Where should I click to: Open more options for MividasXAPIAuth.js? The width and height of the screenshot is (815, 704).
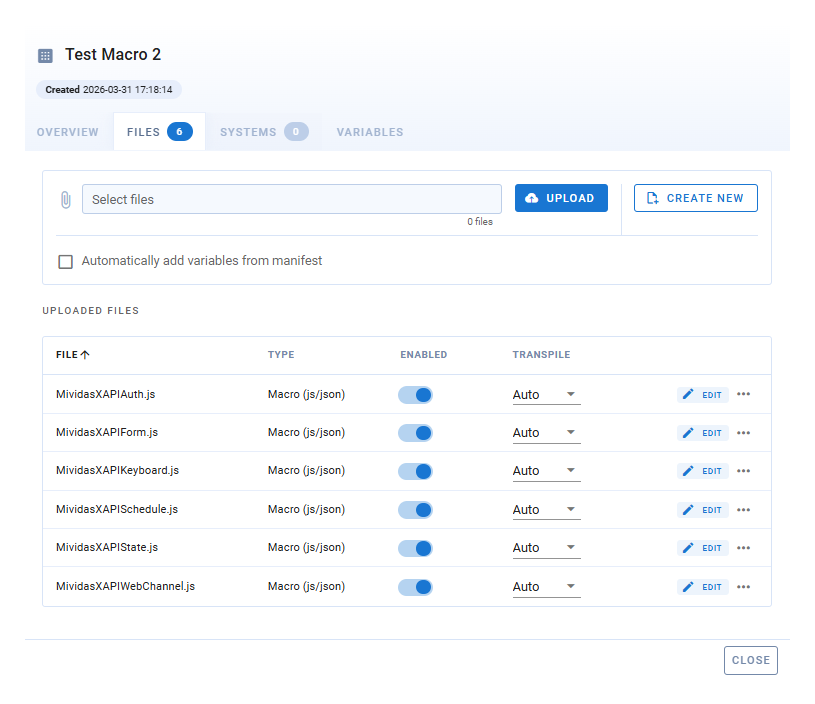(x=743, y=394)
